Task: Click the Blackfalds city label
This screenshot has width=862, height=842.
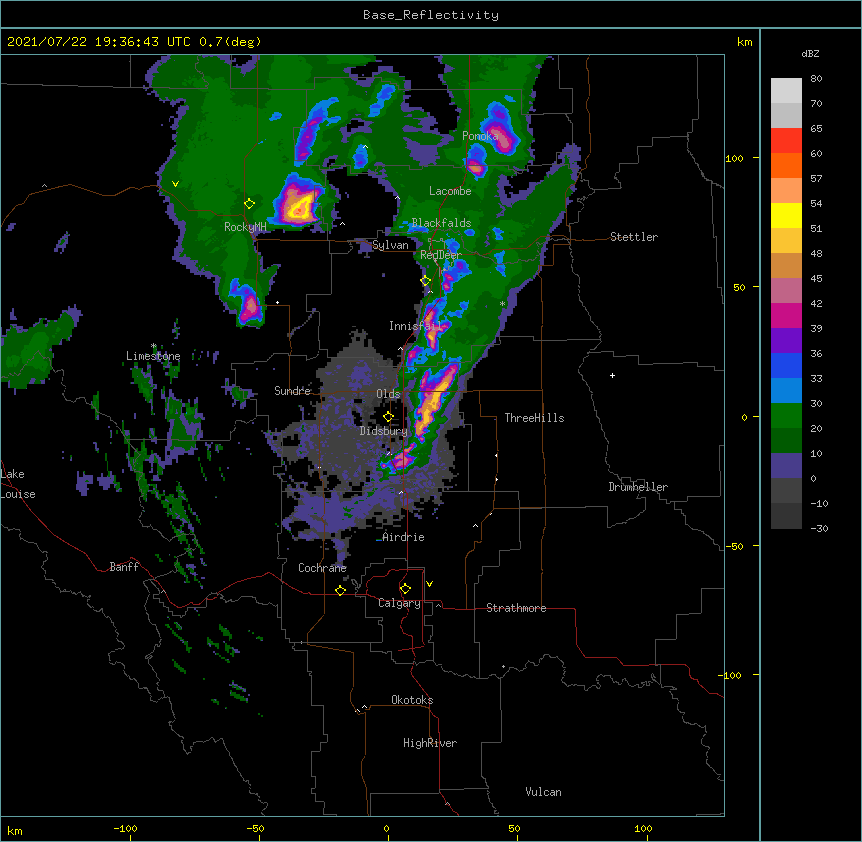Action: 441,223
